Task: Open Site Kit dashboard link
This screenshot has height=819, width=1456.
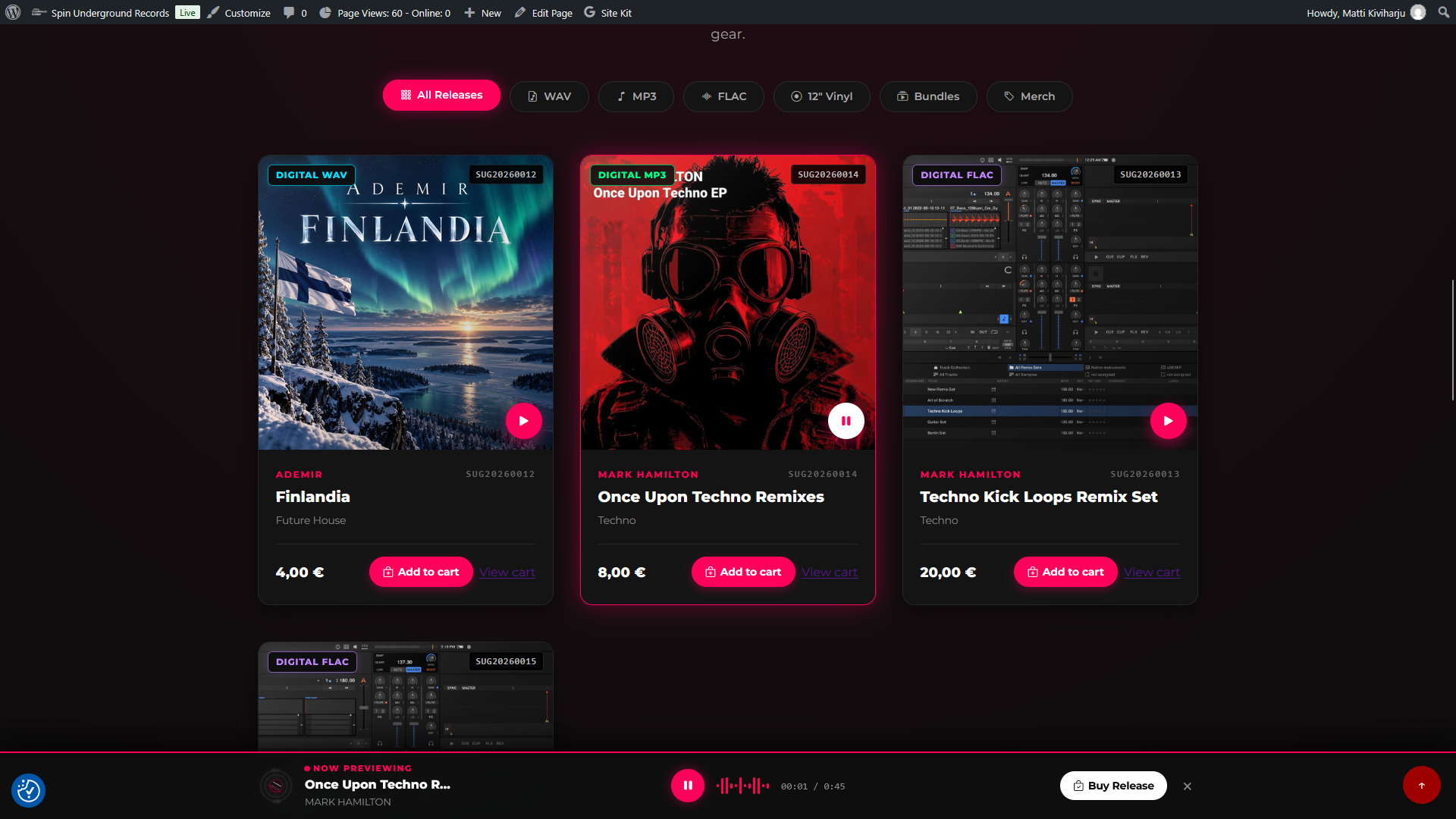Action: 607,13
